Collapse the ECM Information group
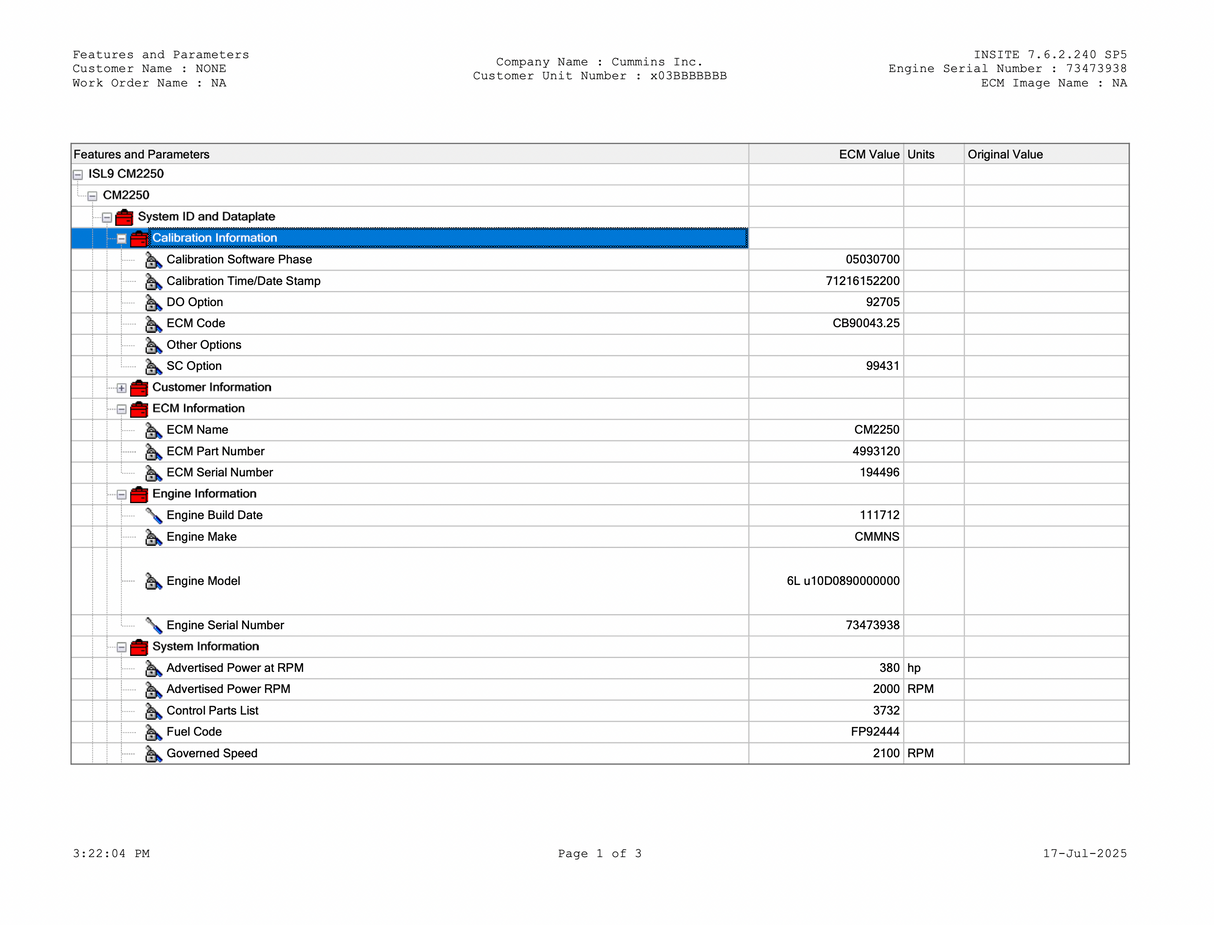Image resolution: width=1214 pixels, height=925 pixels. click(x=121, y=409)
